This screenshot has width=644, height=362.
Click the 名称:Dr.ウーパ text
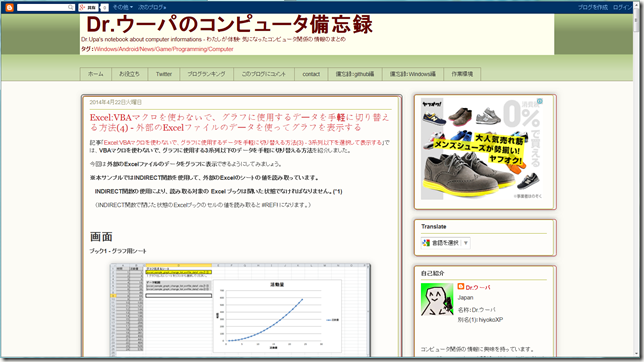476,310
